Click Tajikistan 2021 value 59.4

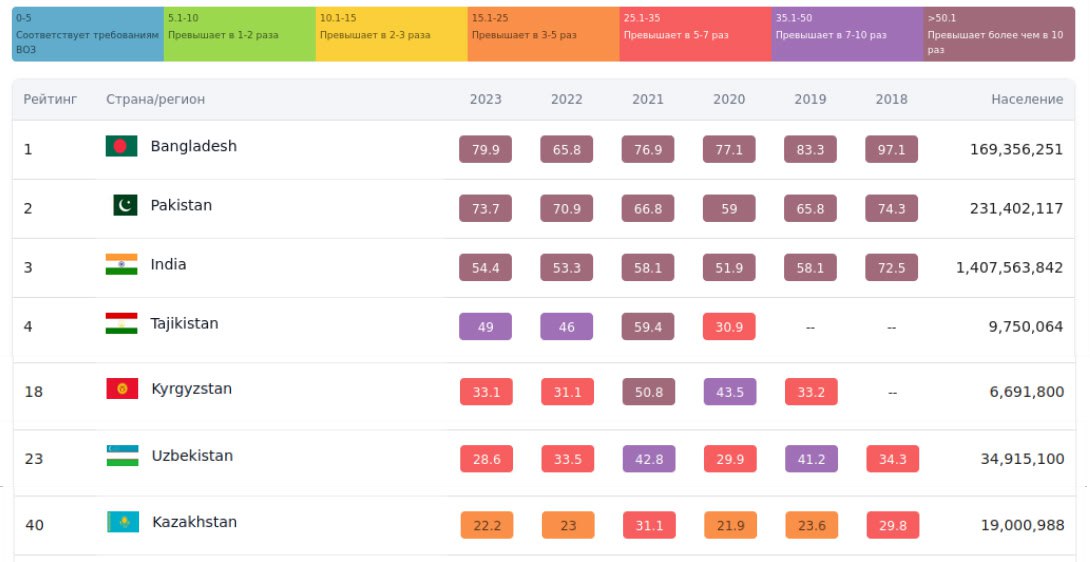tap(648, 327)
